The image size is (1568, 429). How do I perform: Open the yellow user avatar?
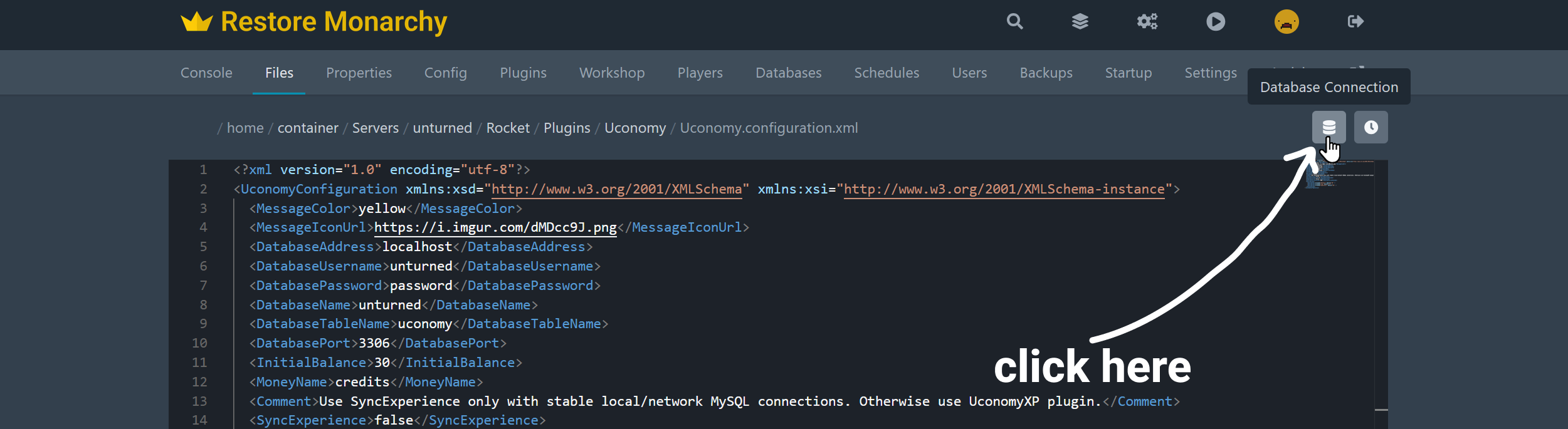tap(1286, 22)
